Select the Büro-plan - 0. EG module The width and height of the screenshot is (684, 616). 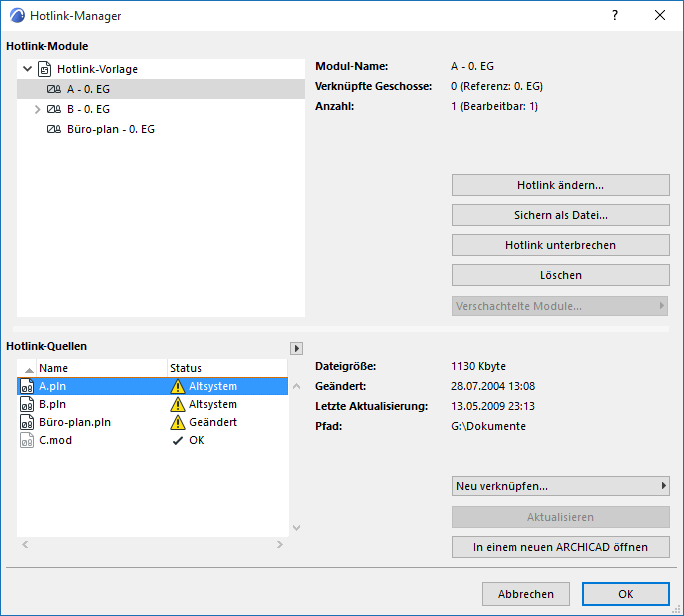click(161, 129)
